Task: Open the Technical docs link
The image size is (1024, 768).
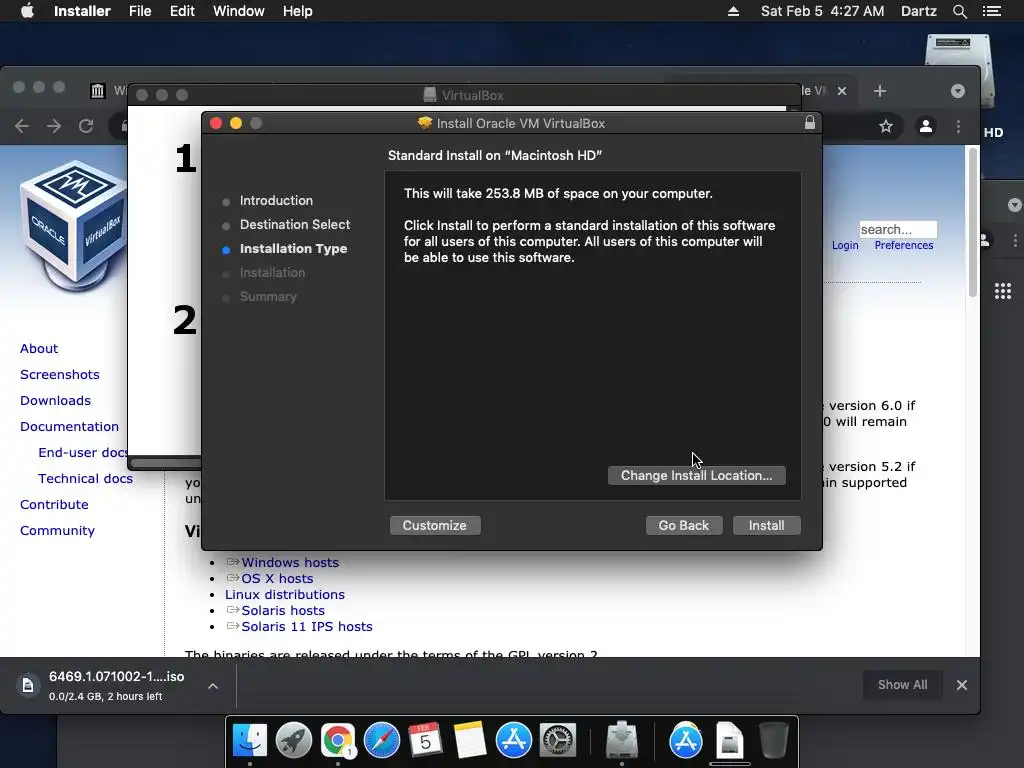Action: (86, 479)
